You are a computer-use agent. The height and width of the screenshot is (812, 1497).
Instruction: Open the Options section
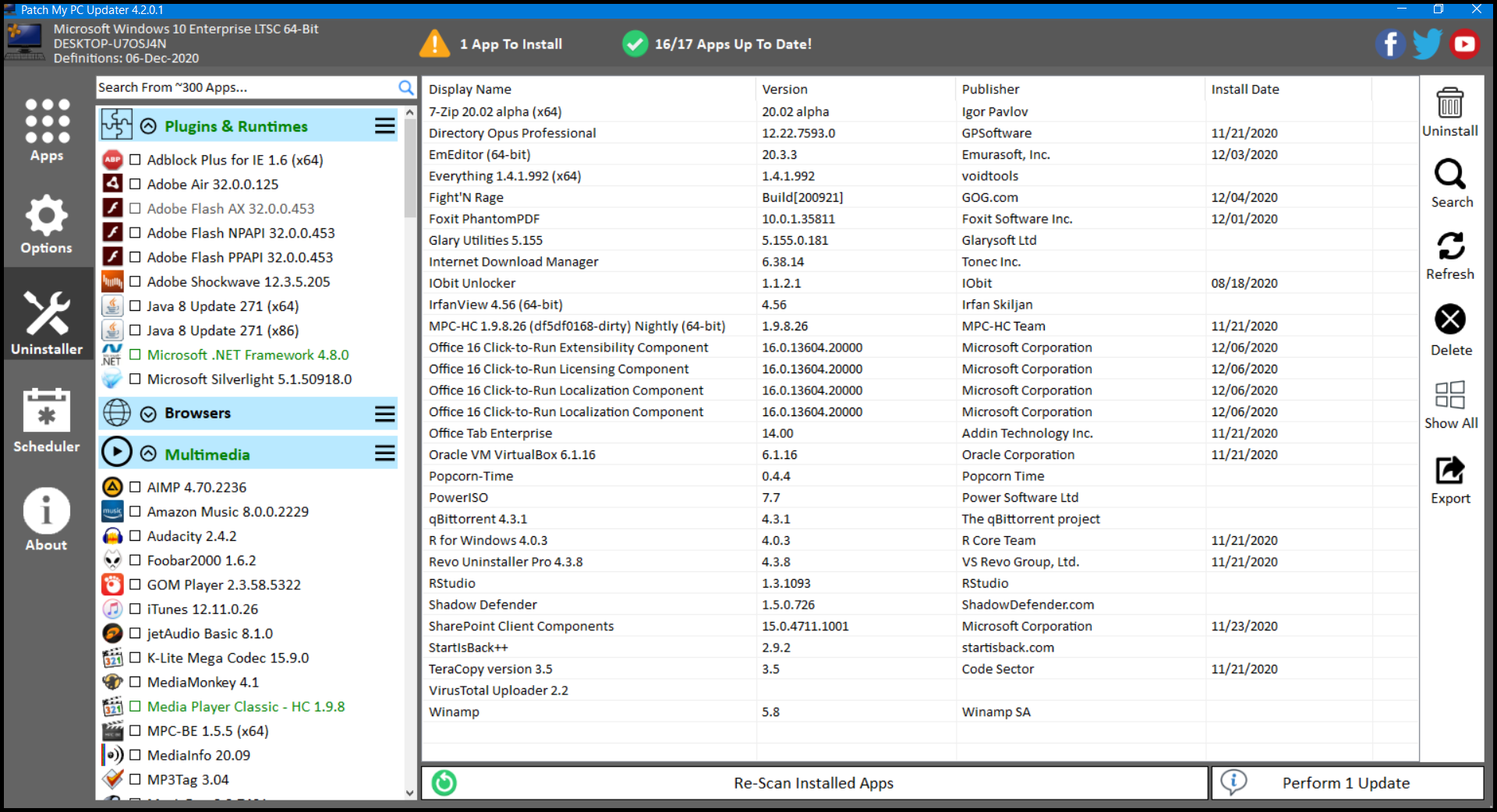coord(47,224)
